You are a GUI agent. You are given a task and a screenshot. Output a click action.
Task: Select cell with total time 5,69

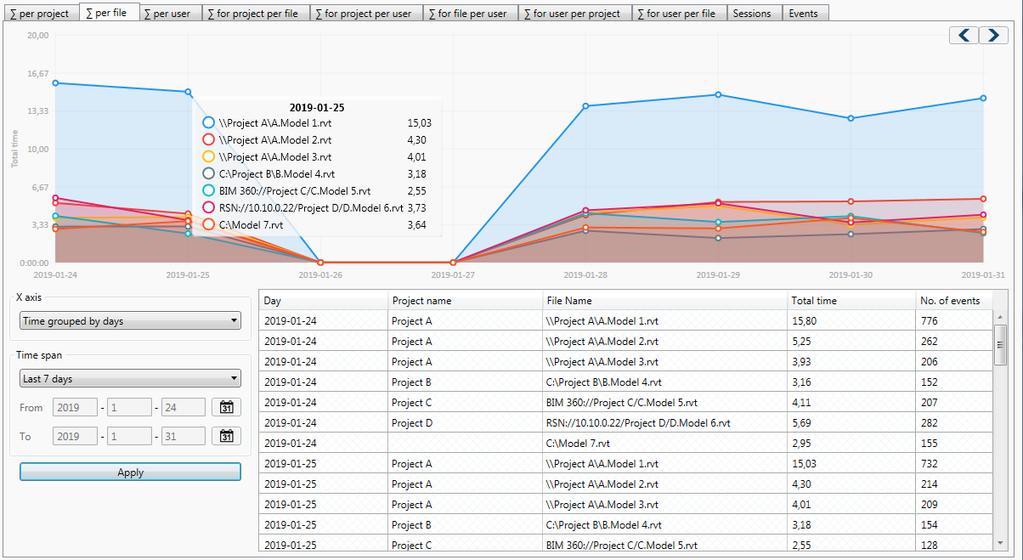pos(851,422)
